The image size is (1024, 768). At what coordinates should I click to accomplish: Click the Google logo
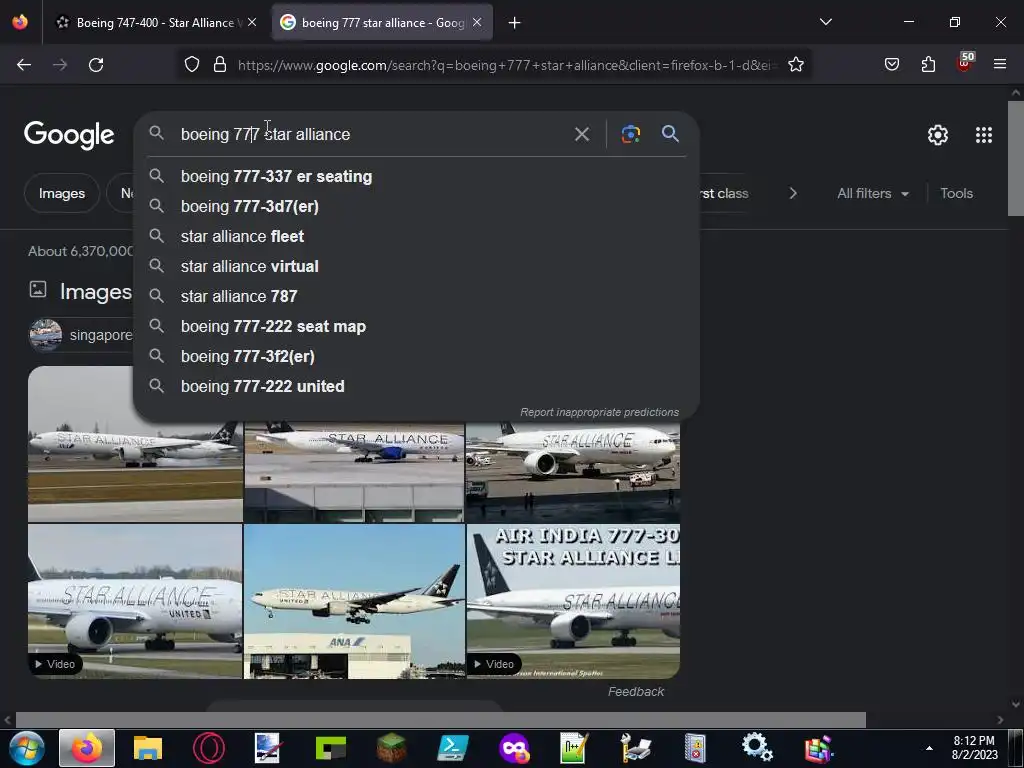point(69,135)
